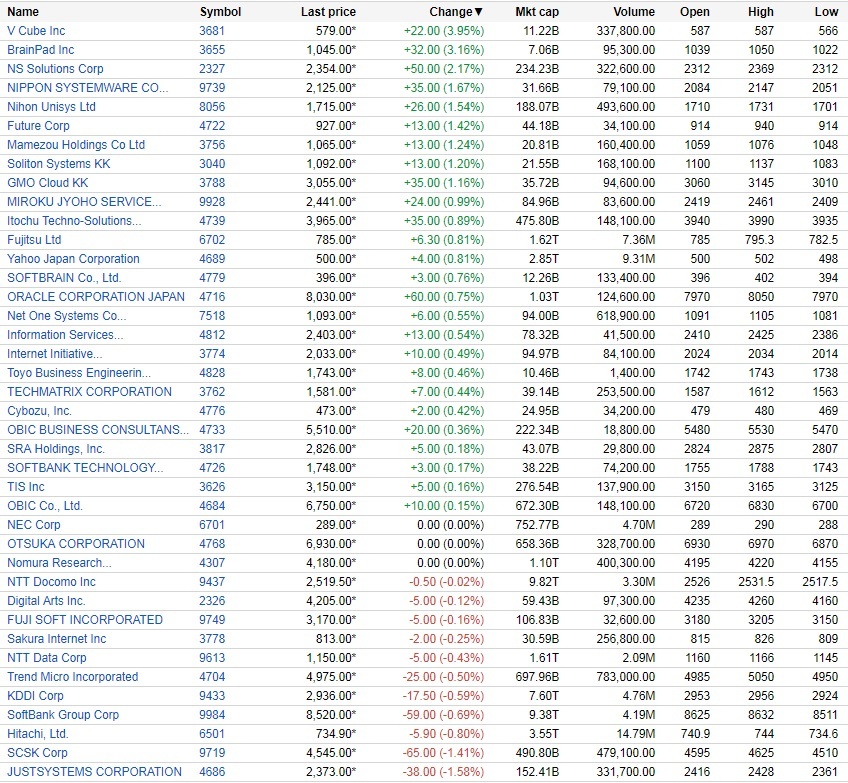The image size is (848, 783).
Task: Sort by Open column header
Action: coord(695,12)
